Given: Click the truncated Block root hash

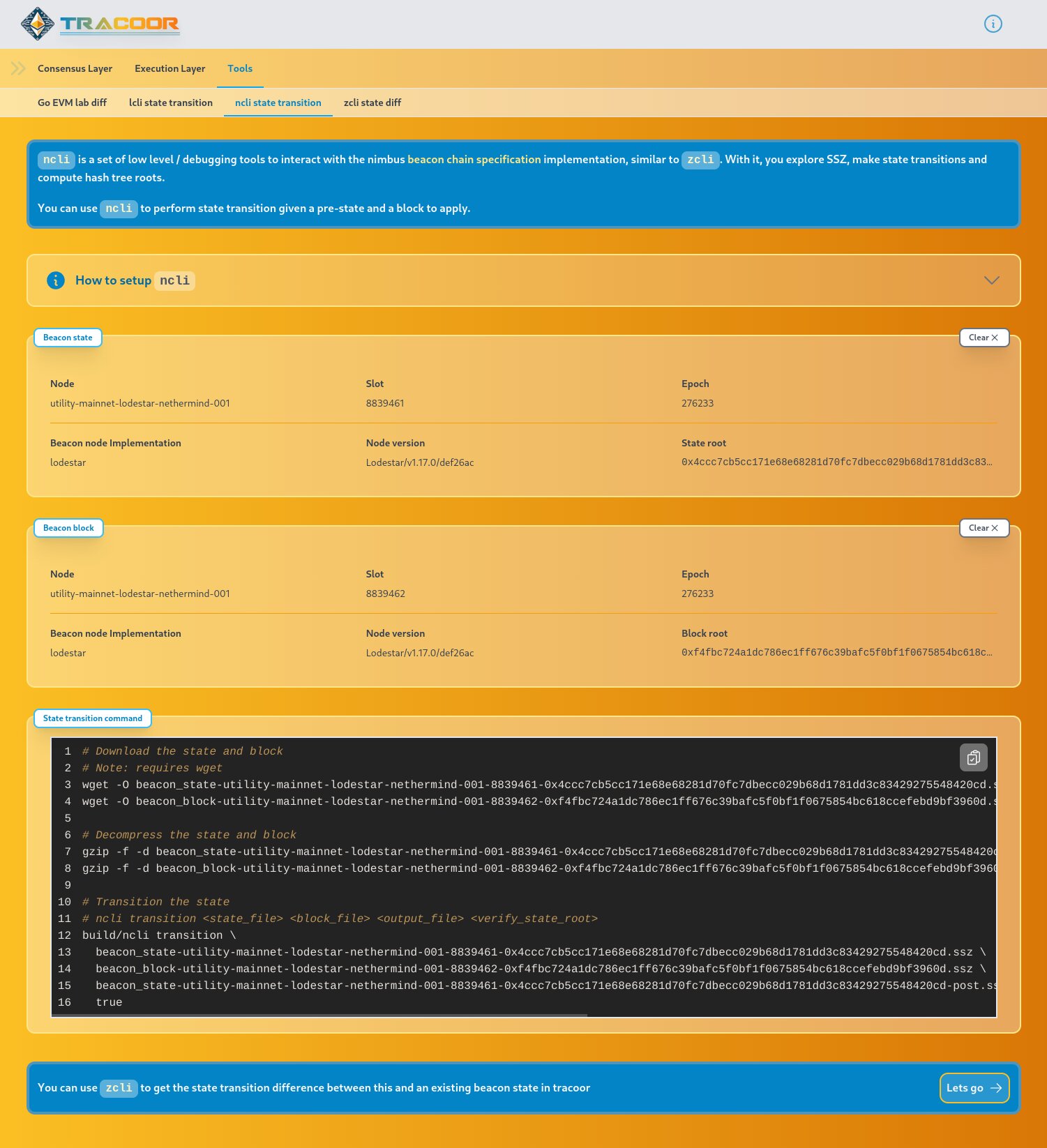Looking at the screenshot, I should click(836, 653).
